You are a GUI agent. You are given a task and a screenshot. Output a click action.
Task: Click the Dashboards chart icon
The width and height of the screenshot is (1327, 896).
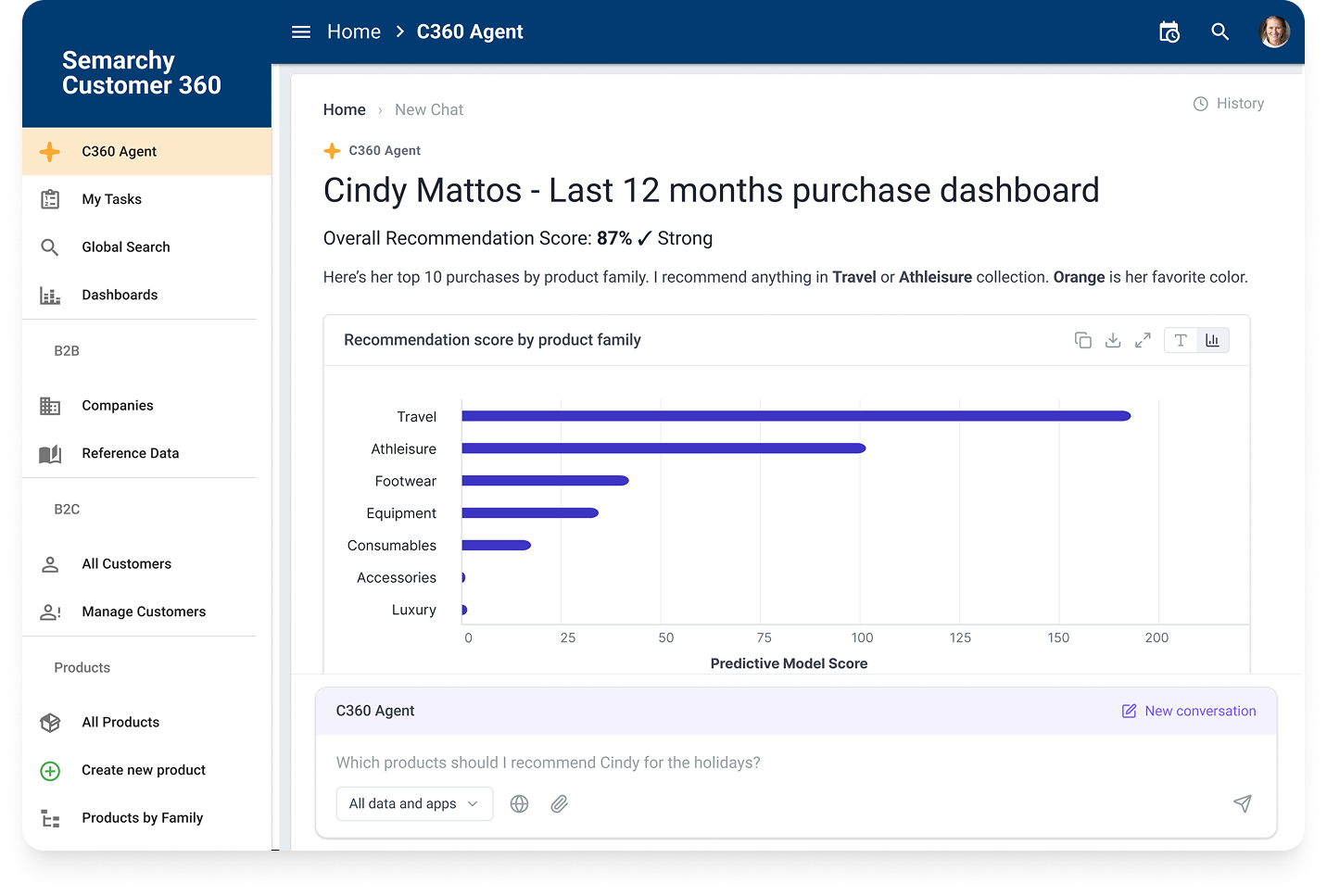pos(50,296)
